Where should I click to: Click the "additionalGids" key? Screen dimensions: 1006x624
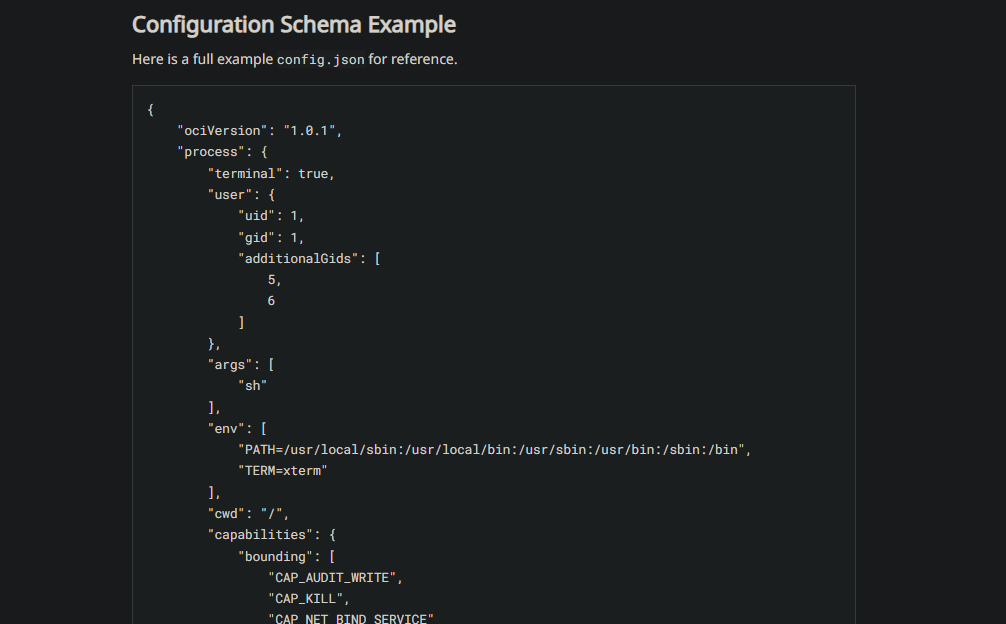click(x=298, y=258)
